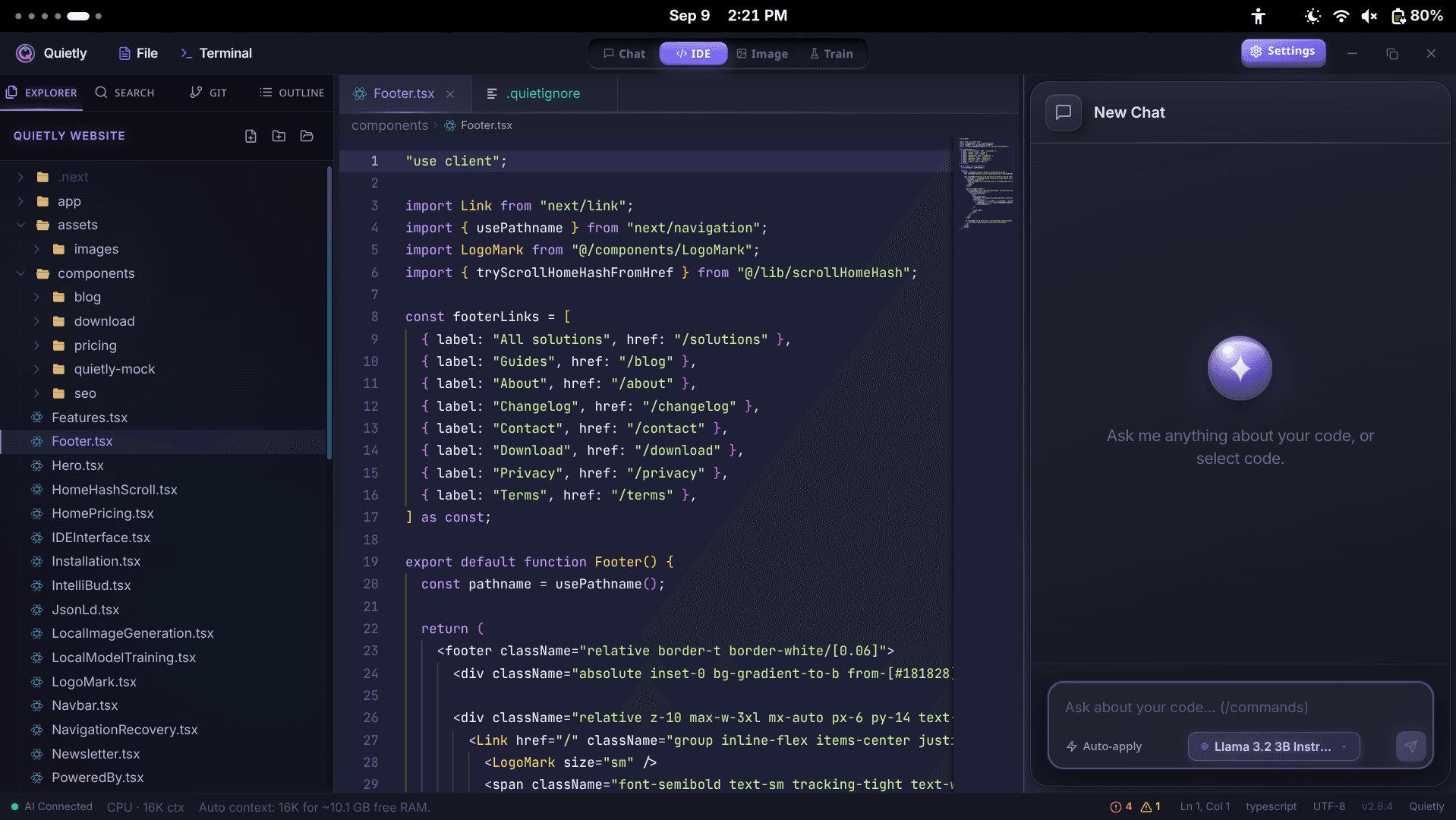Screen dimensions: 1456x820
Task: Click the display brightness icon in menu bar
Action: click(x=1313, y=16)
